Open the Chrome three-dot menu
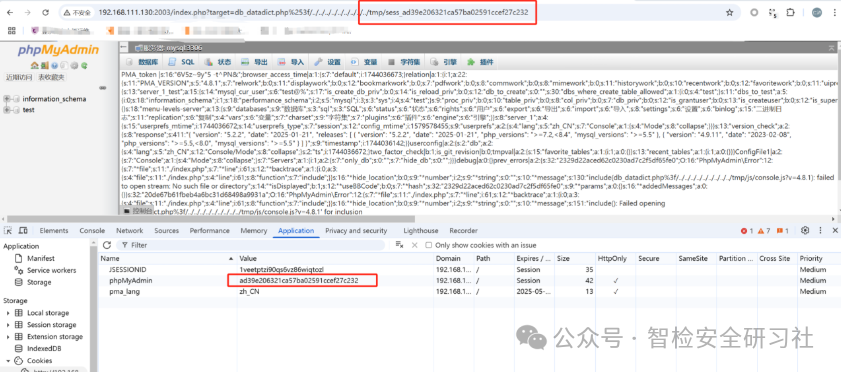Image resolution: width=841 pixels, height=372 pixels. (834, 12)
